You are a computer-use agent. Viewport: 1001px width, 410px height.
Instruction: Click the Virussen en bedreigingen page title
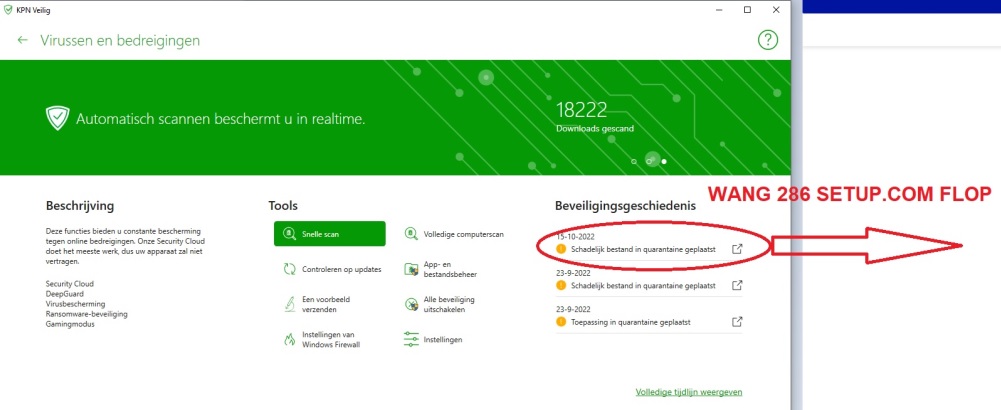120,40
